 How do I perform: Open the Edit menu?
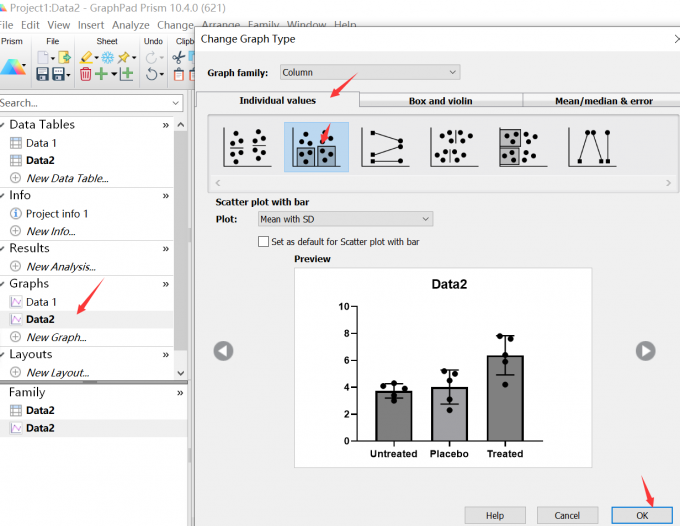(30, 25)
